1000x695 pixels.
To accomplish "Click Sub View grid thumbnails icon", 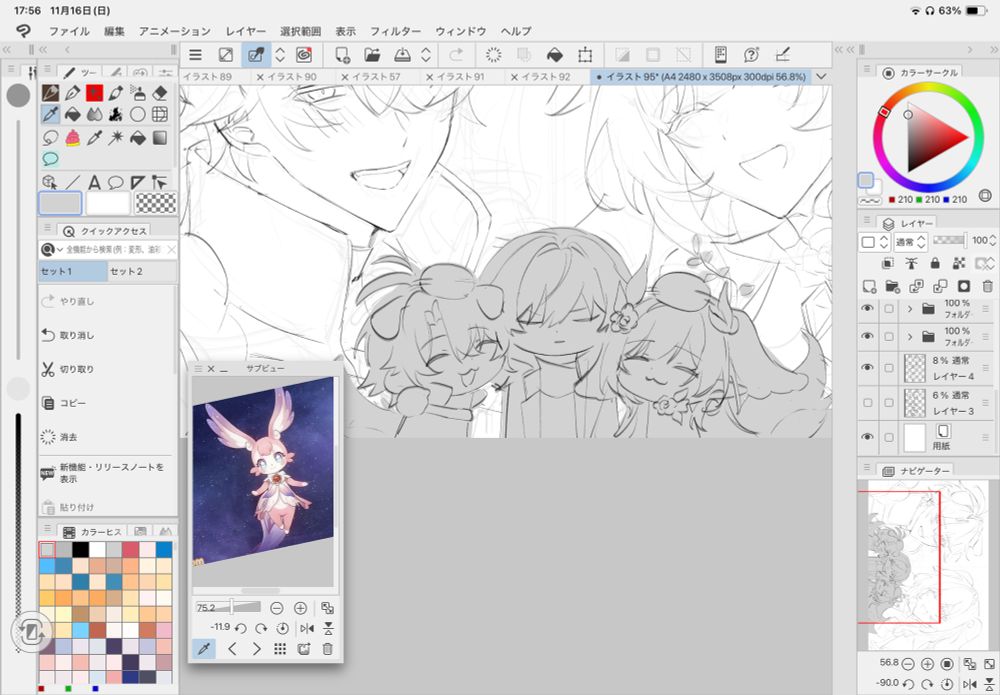I will pyautogui.click(x=280, y=649).
